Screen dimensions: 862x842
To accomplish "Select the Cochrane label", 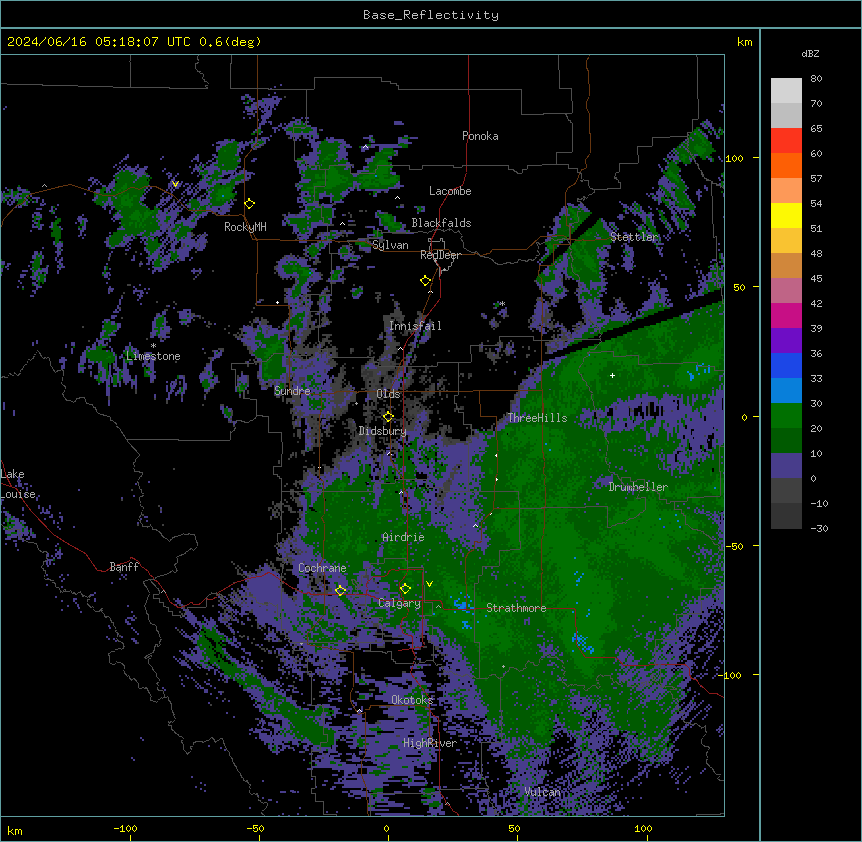I will click(322, 568).
